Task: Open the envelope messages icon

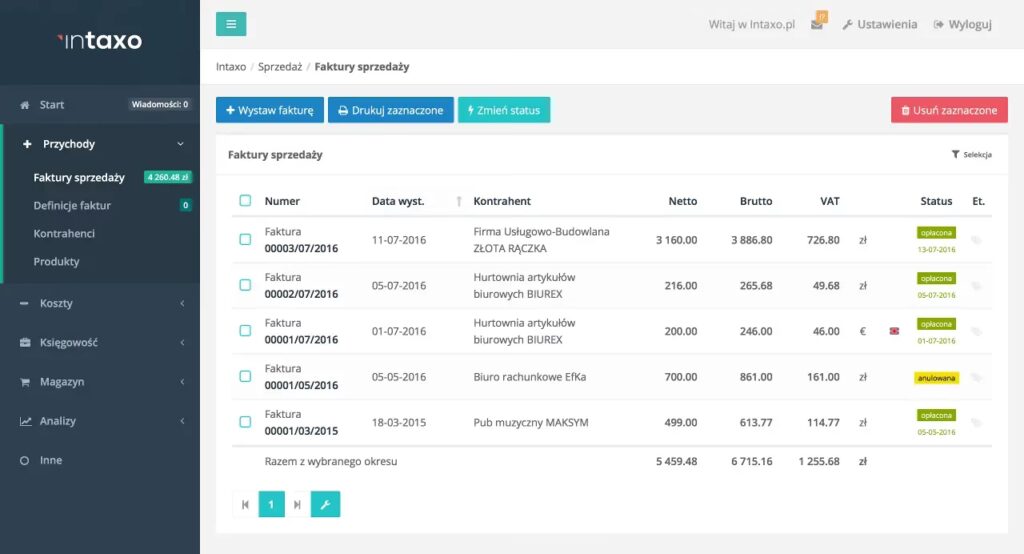Action: (817, 25)
